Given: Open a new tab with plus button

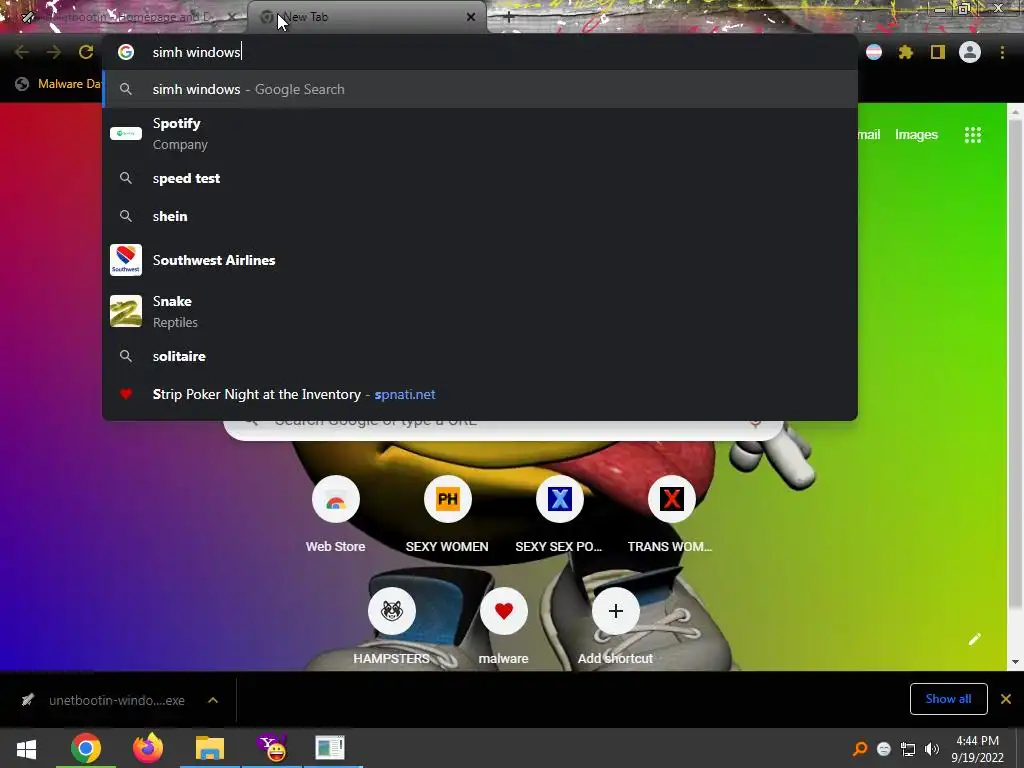Looking at the screenshot, I should coord(509,17).
